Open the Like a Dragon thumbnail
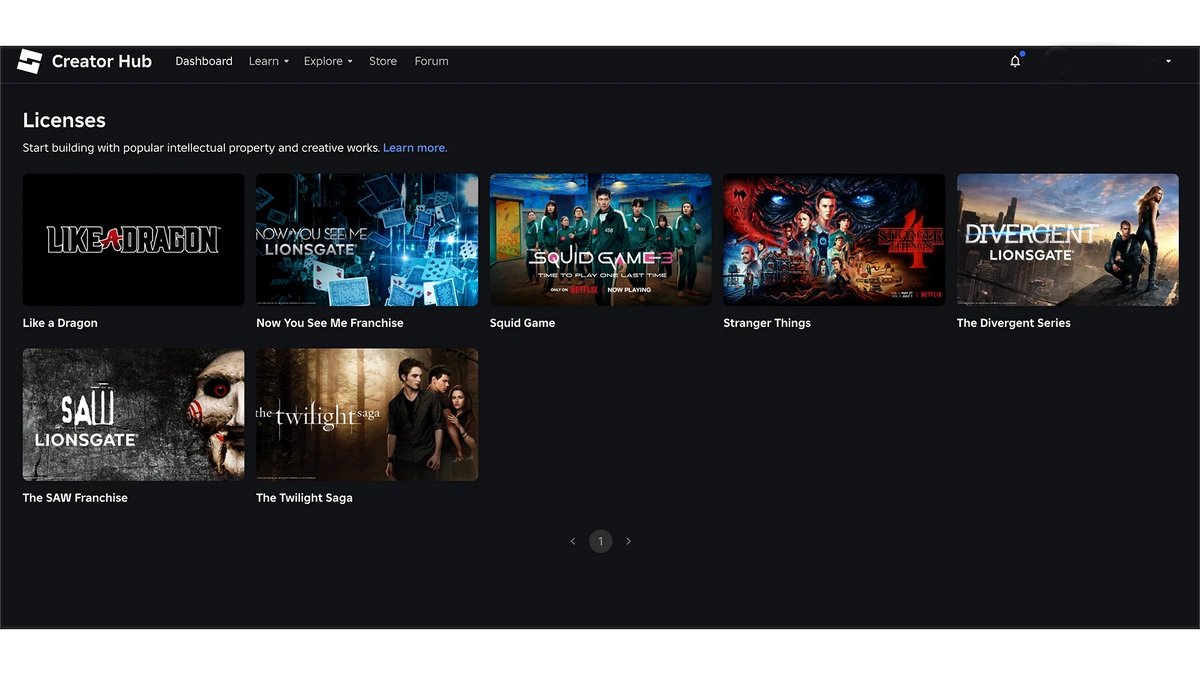The width and height of the screenshot is (1200, 675). coord(133,240)
